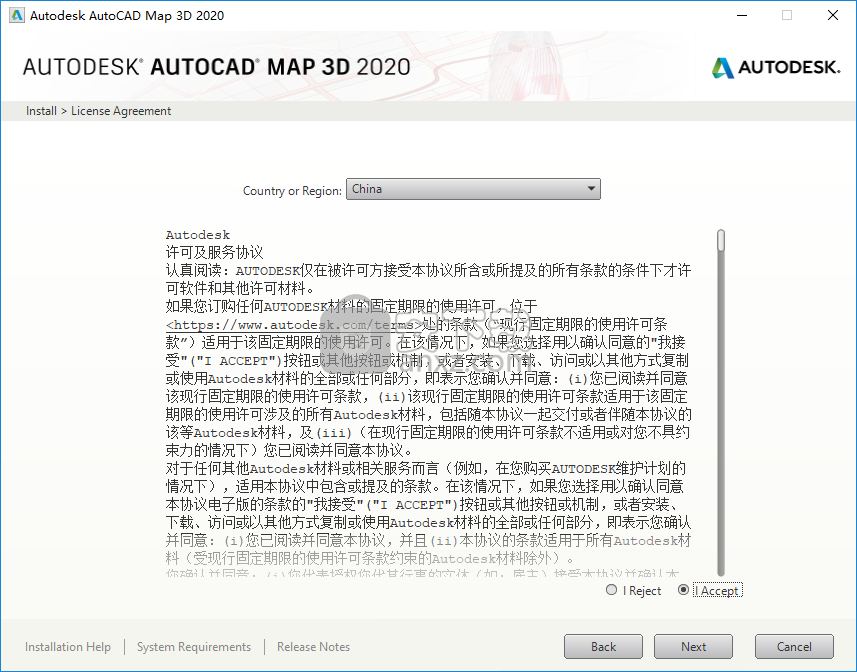Viewport: 857px width, 672px height.
Task: Click the Install breadcrumb item
Action: tap(41, 111)
